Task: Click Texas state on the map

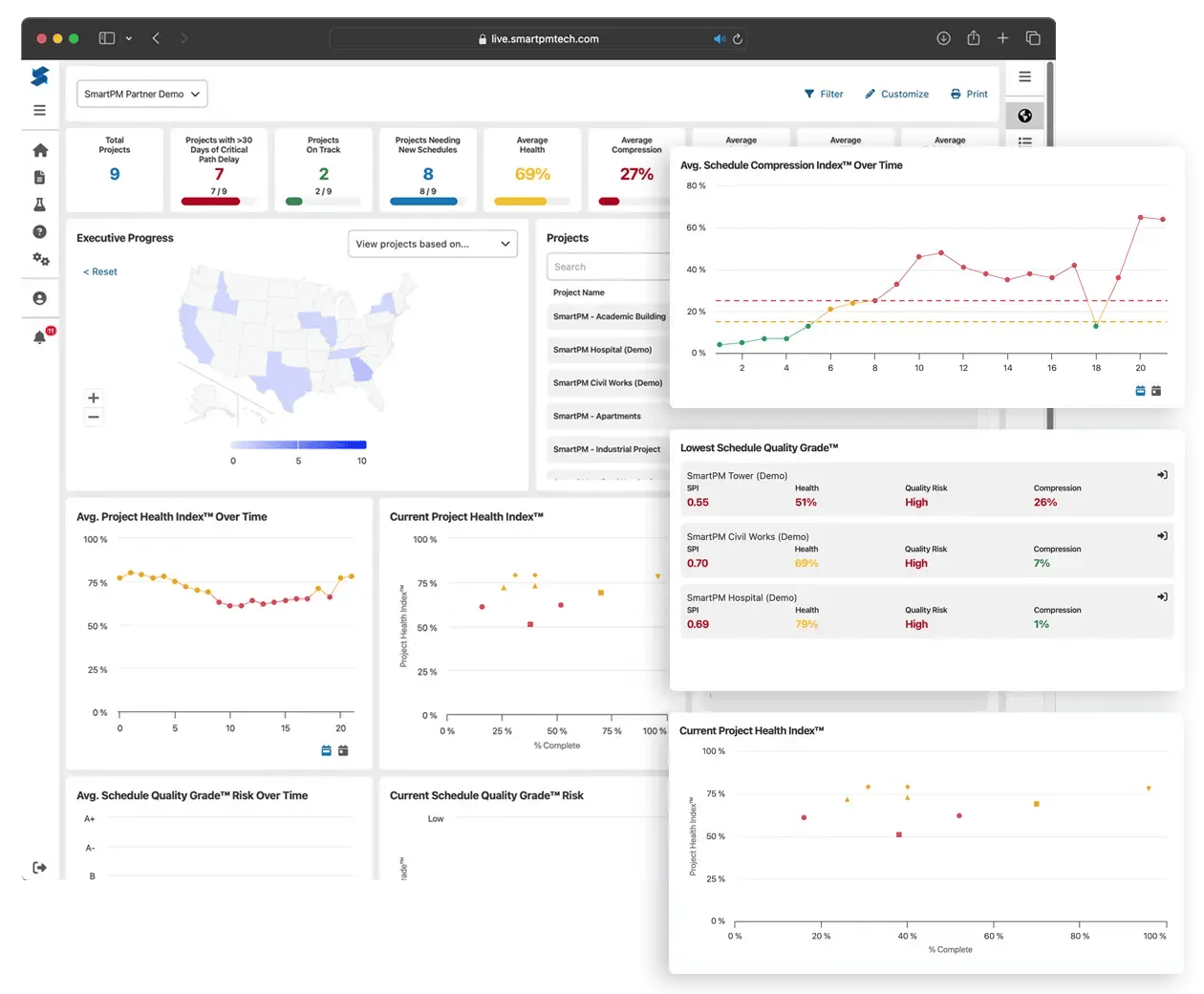Action: click(287, 378)
